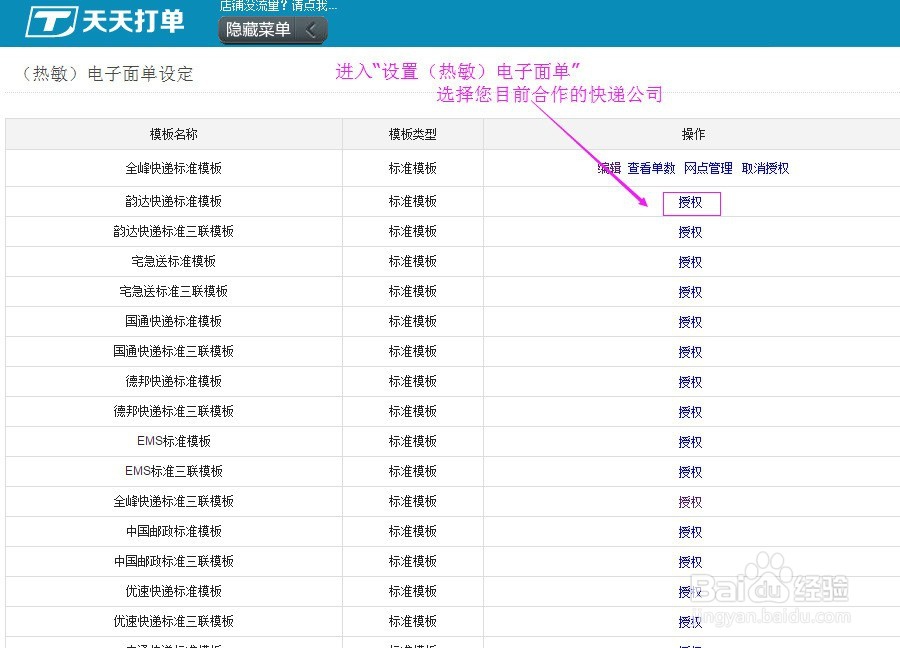The width and height of the screenshot is (900, 648).
Task: Click 编辑 for 全峰快递标准模板
Action: pyautogui.click(x=609, y=168)
